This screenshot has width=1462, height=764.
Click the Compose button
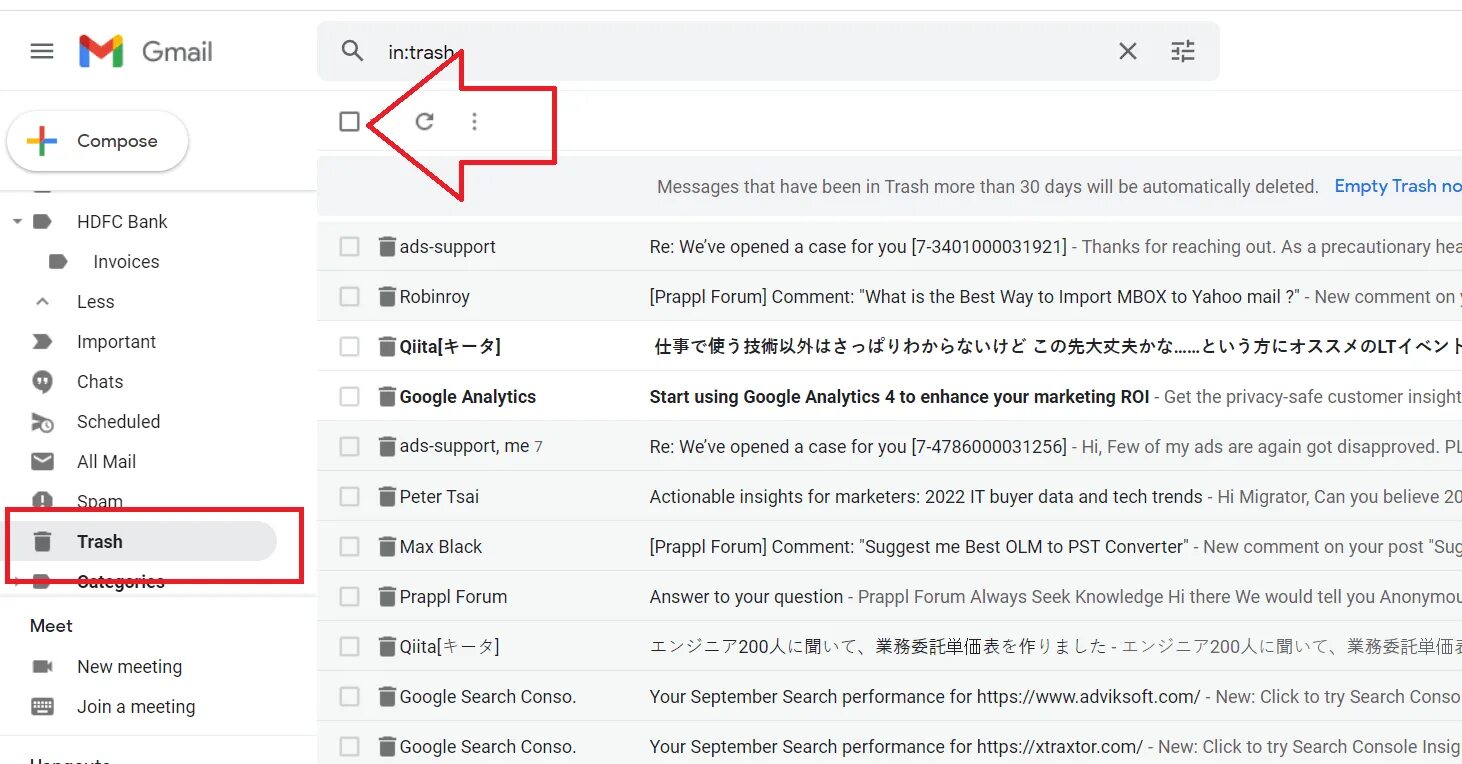[98, 141]
